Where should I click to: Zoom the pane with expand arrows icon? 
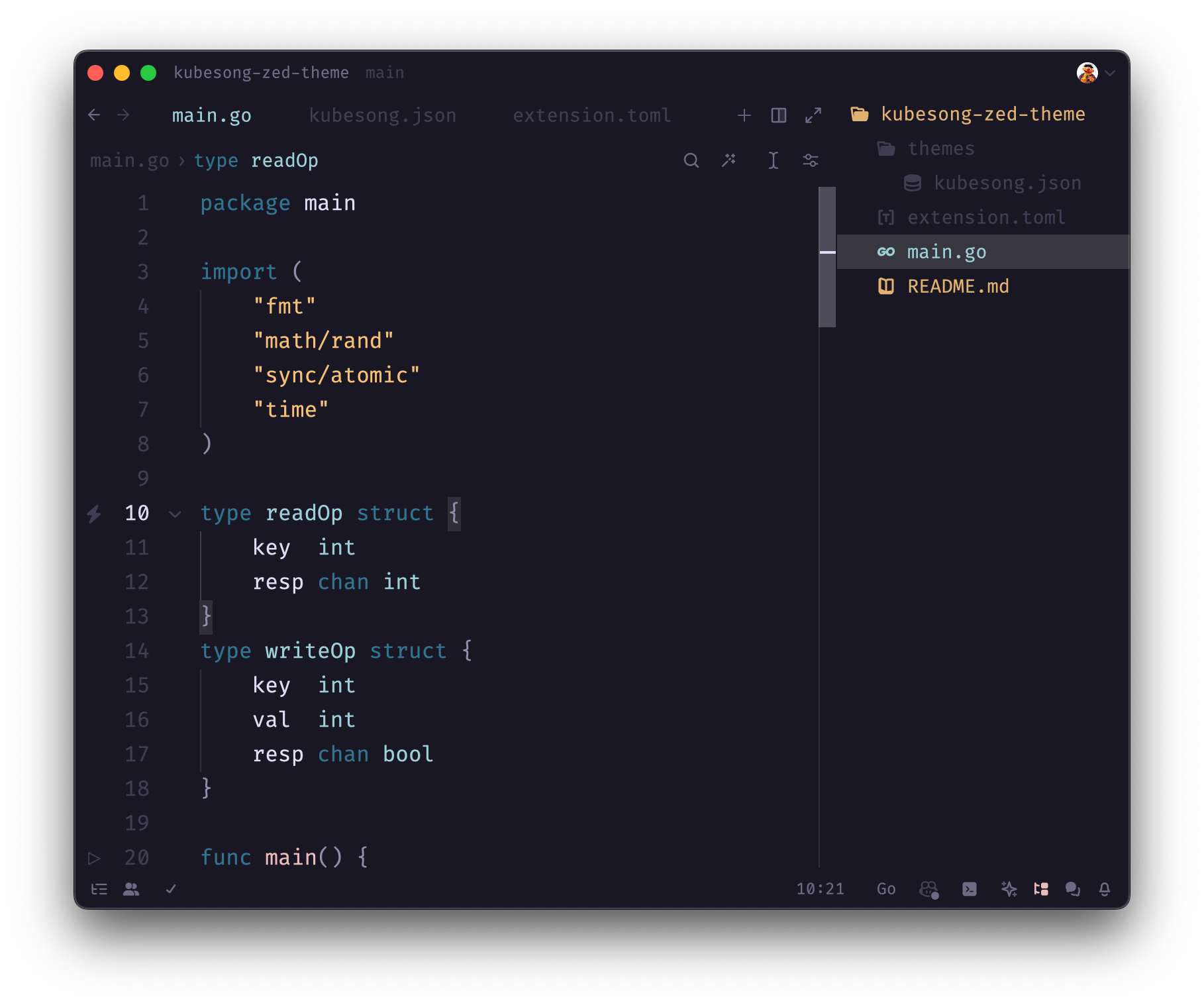click(813, 115)
